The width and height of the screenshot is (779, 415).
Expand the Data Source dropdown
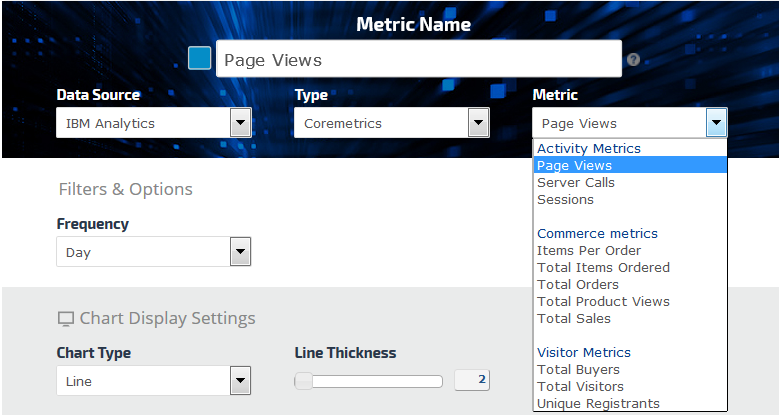240,123
